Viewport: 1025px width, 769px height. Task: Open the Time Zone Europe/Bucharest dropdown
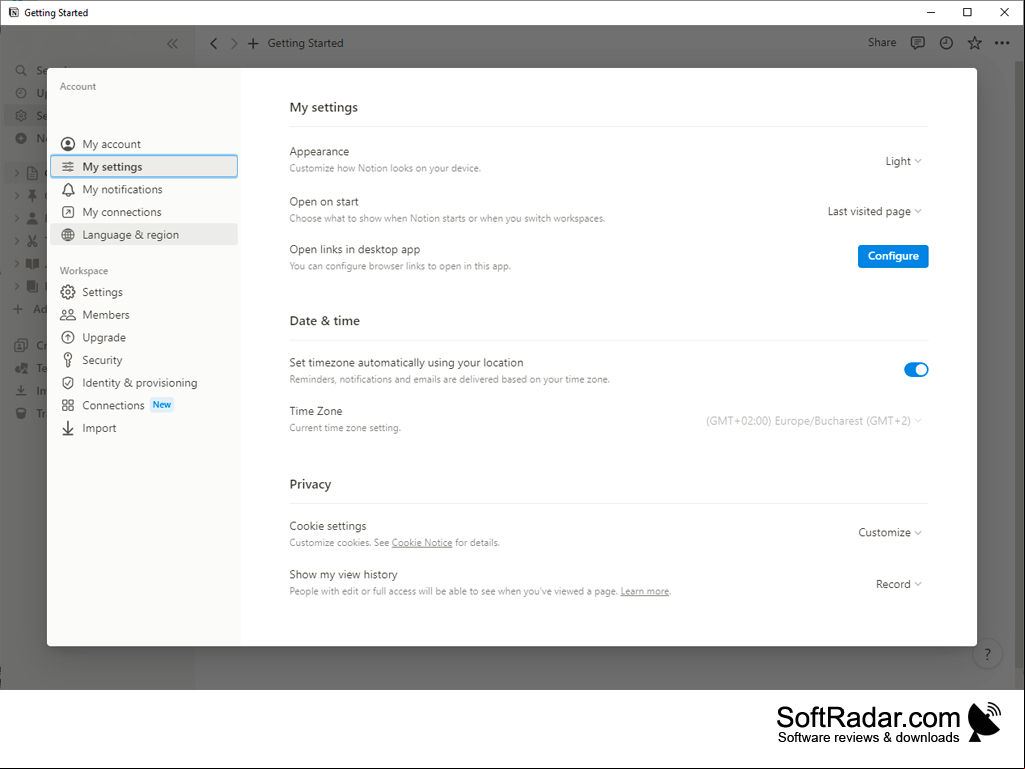coord(814,421)
